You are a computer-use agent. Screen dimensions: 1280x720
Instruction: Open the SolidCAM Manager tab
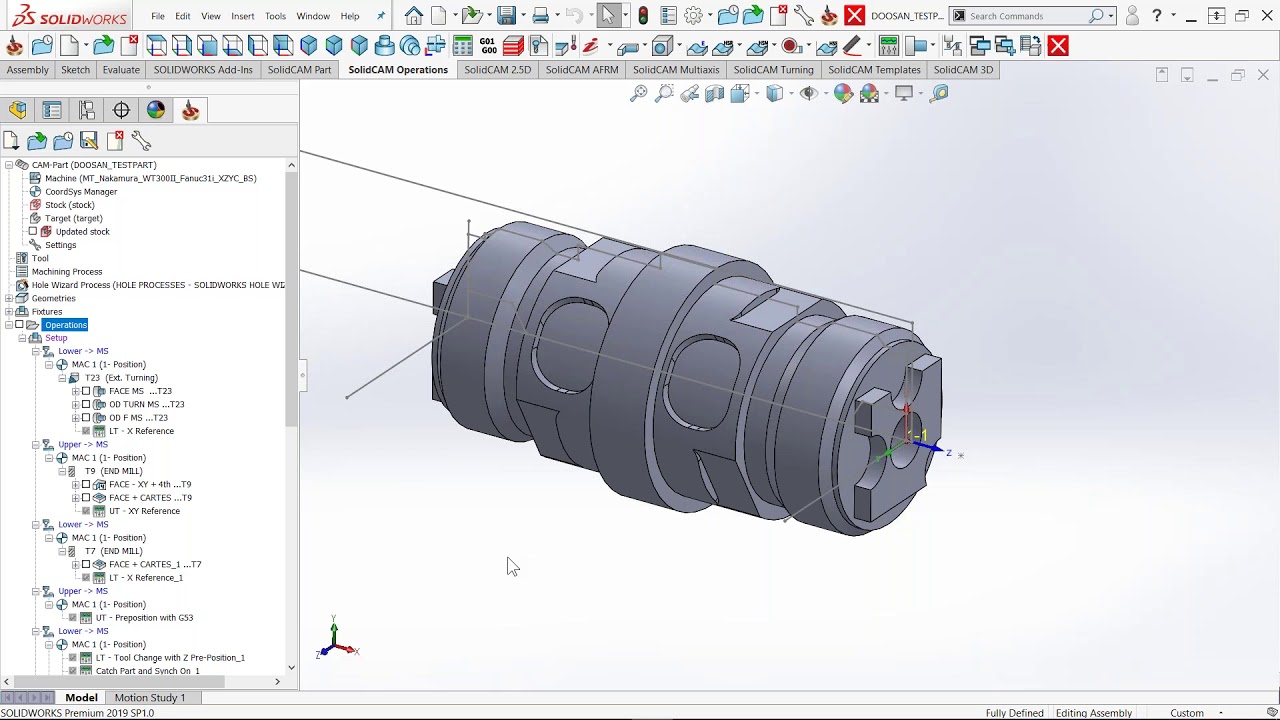tap(190, 110)
